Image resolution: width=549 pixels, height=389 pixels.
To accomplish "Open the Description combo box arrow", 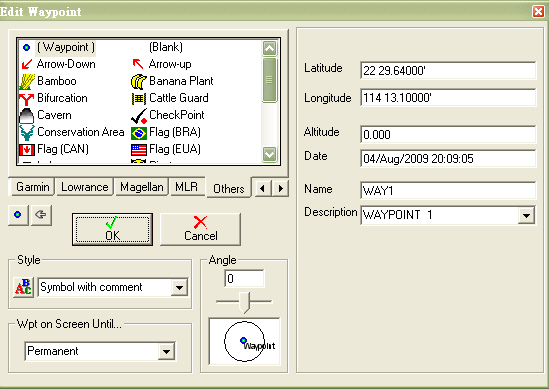I will coord(526,215).
